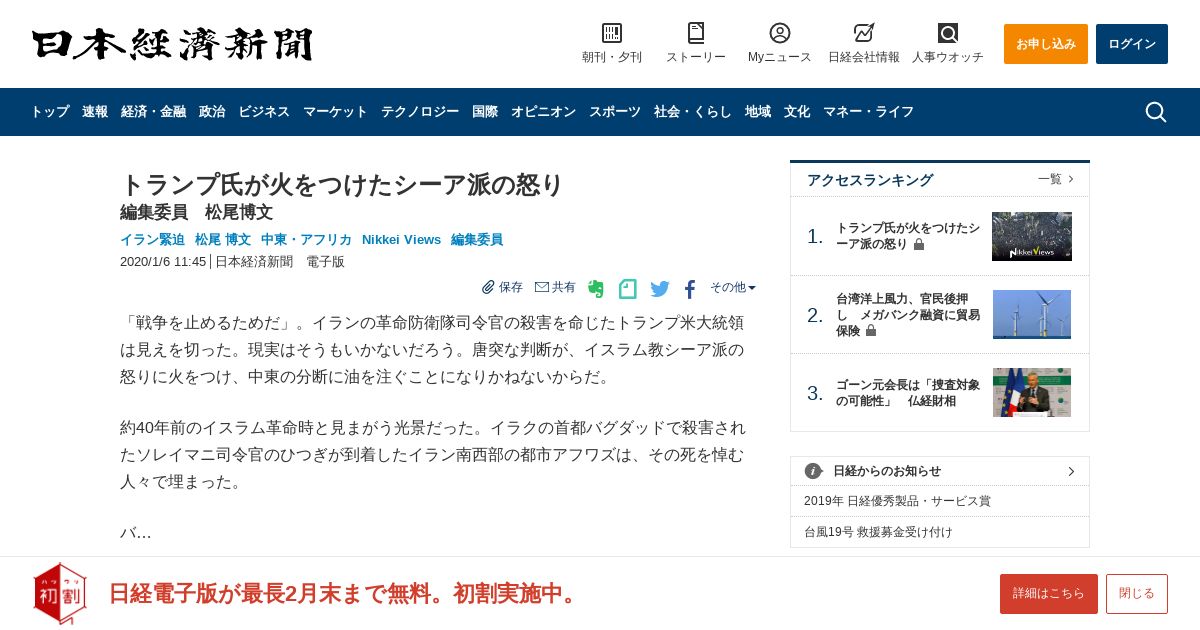Screen dimensions: 1200x630
Task: Clip article to Evernote elephant icon
Action: point(596,289)
